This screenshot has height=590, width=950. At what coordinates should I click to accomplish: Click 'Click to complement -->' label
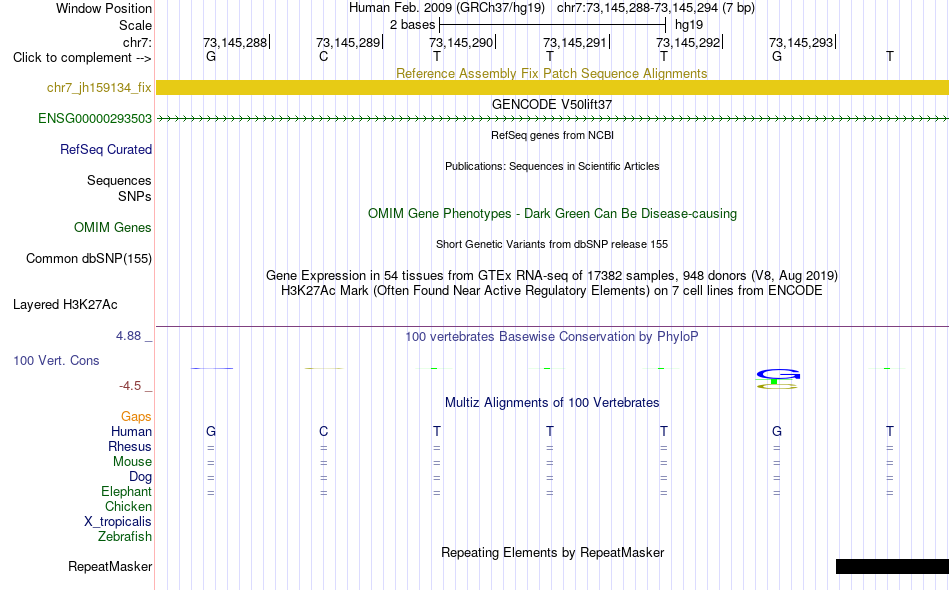click(82, 58)
